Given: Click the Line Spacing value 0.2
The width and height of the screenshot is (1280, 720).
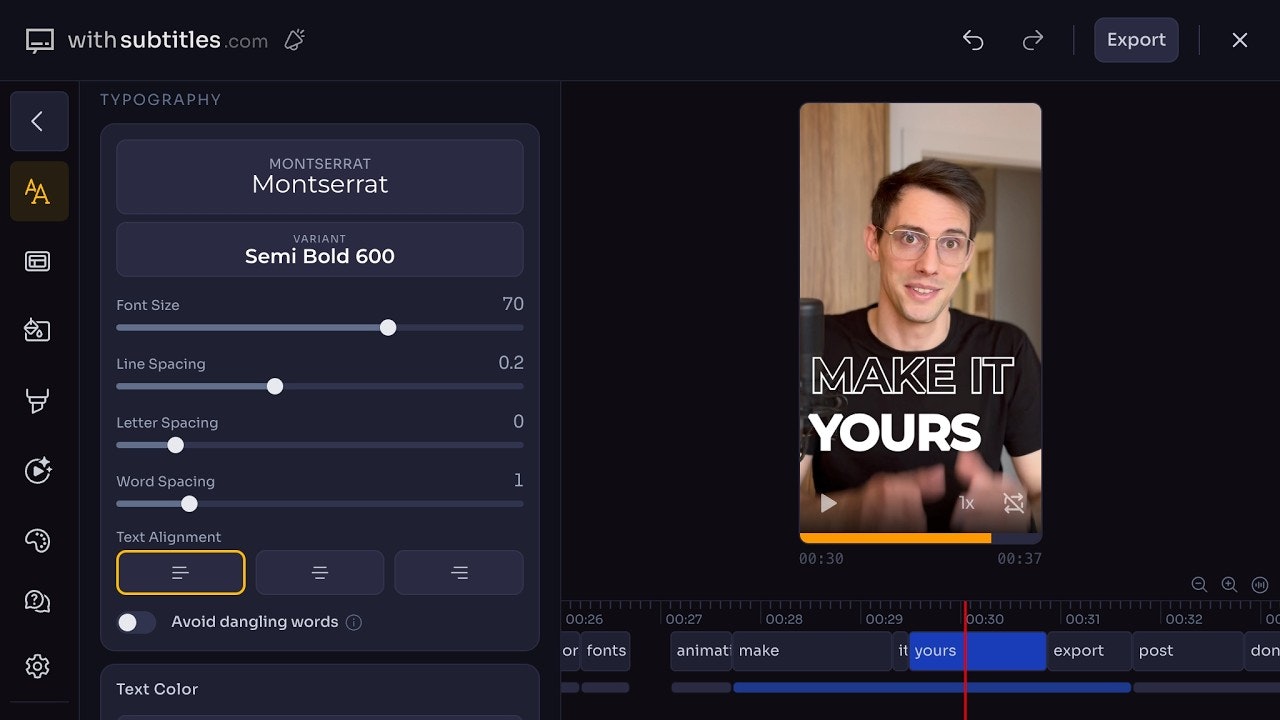Looking at the screenshot, I should [x=511, y=363].
